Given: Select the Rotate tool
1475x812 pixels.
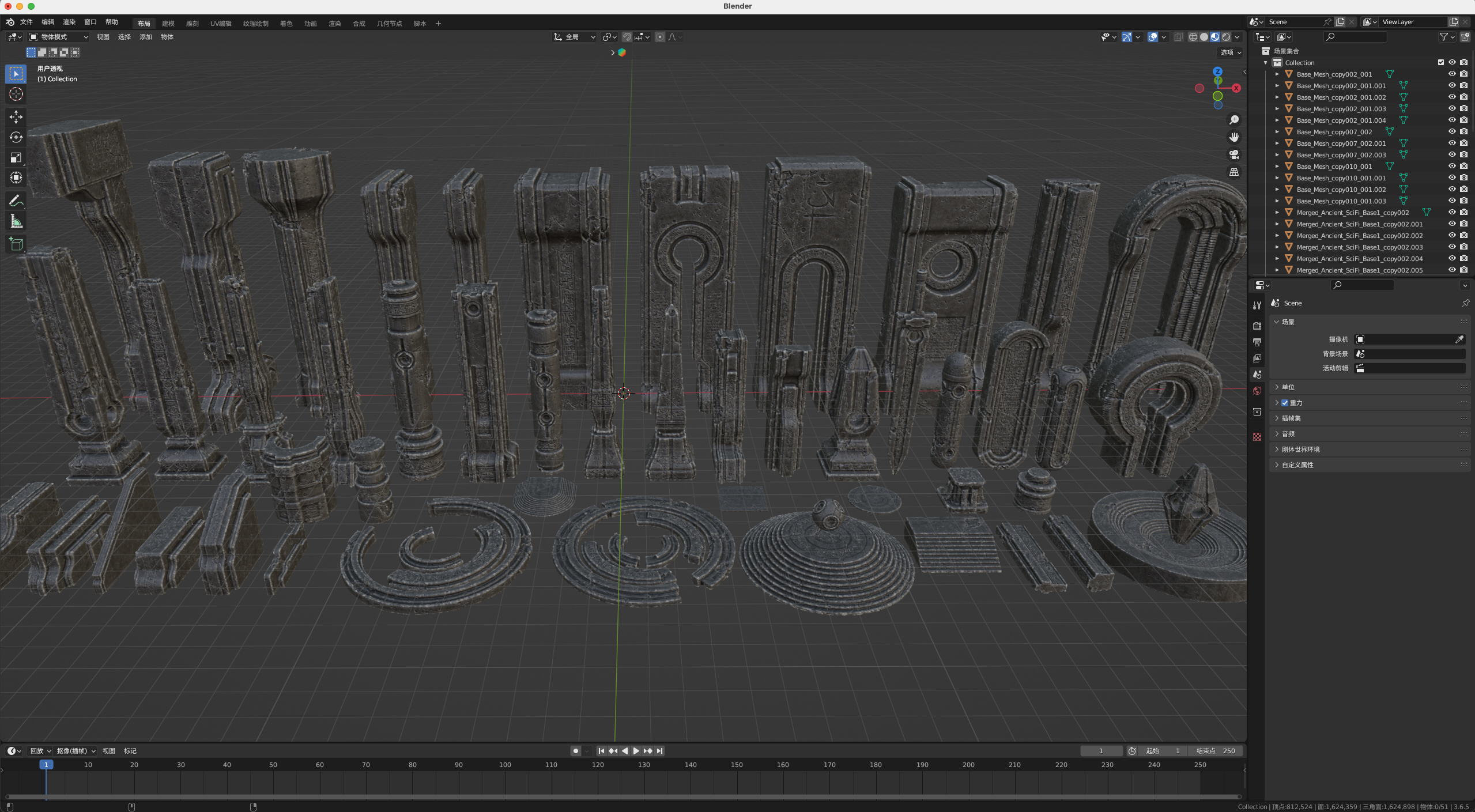Looking at the screenshot, I should pyautogui.click(x=16, y=137).
